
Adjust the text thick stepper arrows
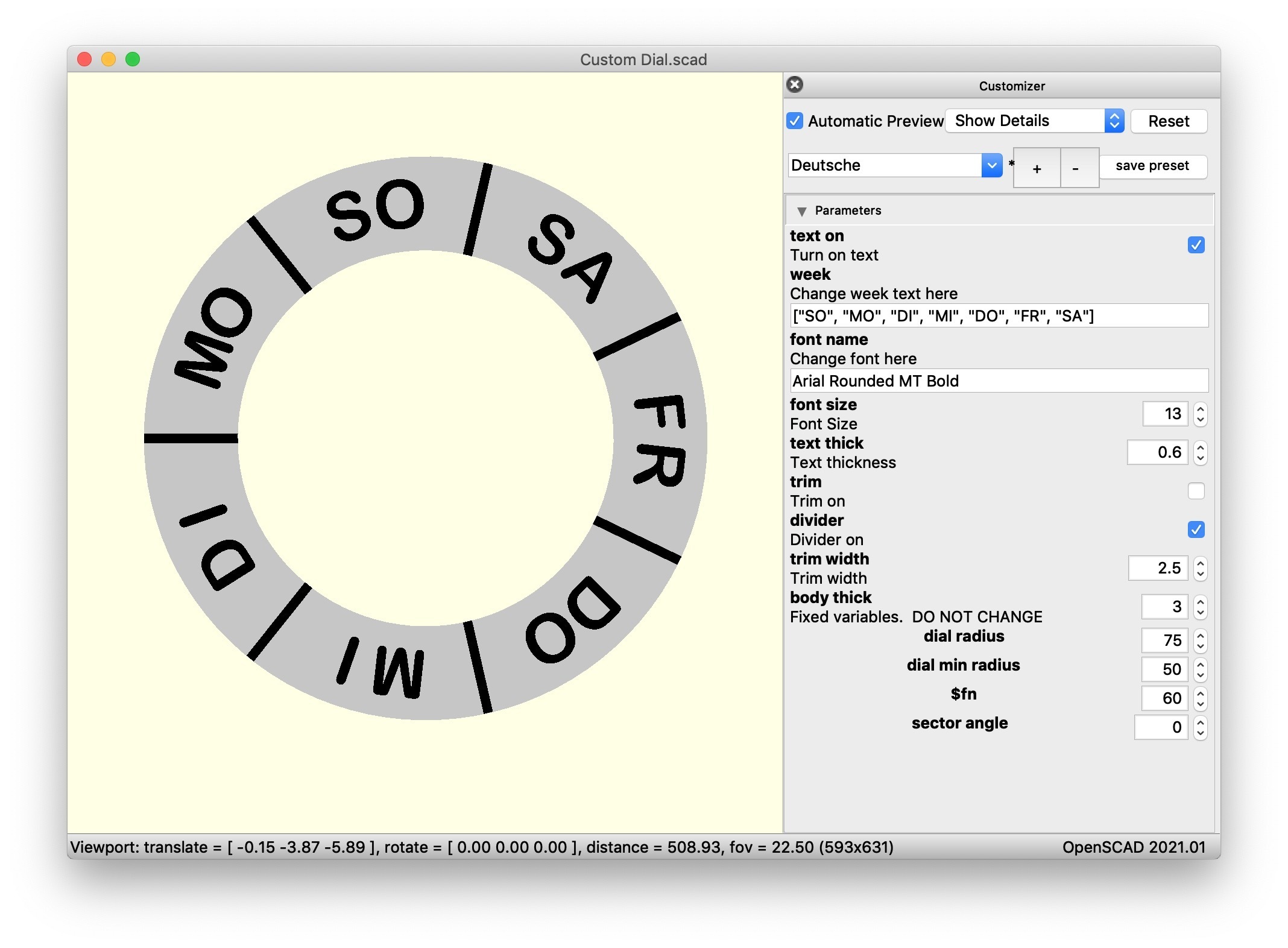(1200, 452)
